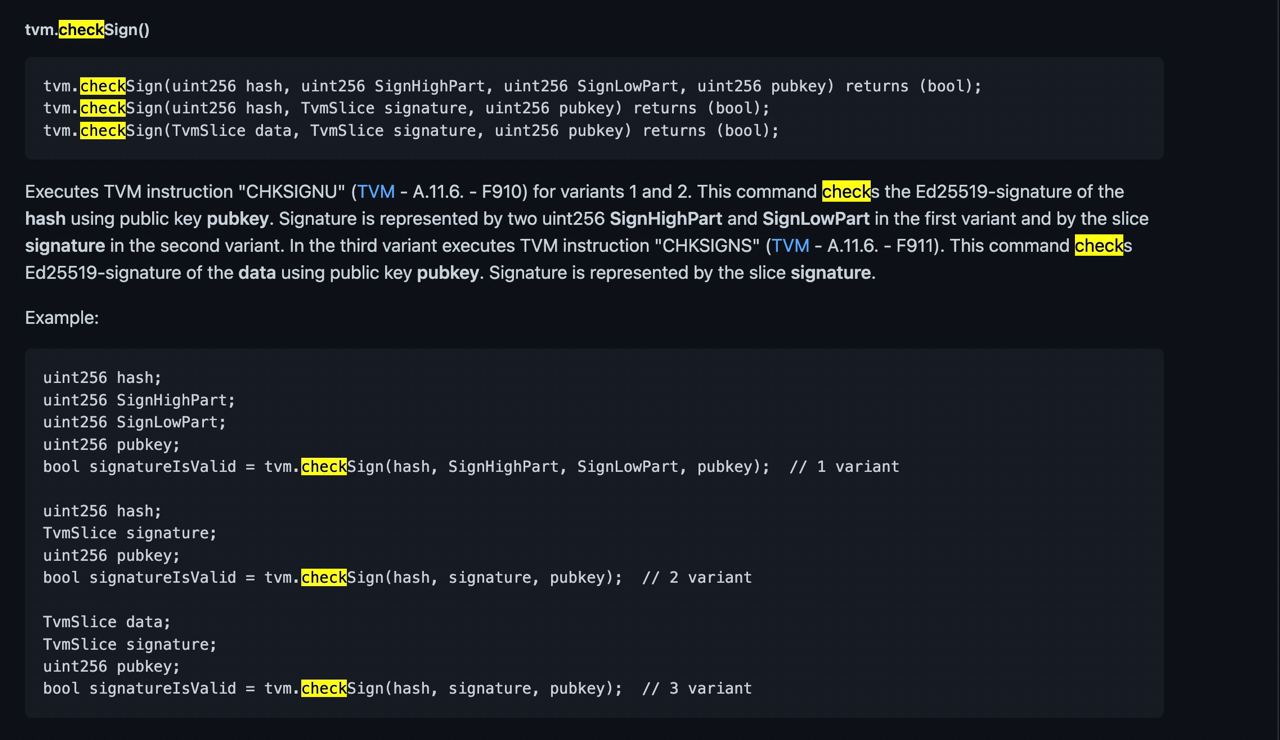1280x740 pixels.
Task: Click the "uint256 SignLowPart;" declaration in the example
Action: pos(134,422)
